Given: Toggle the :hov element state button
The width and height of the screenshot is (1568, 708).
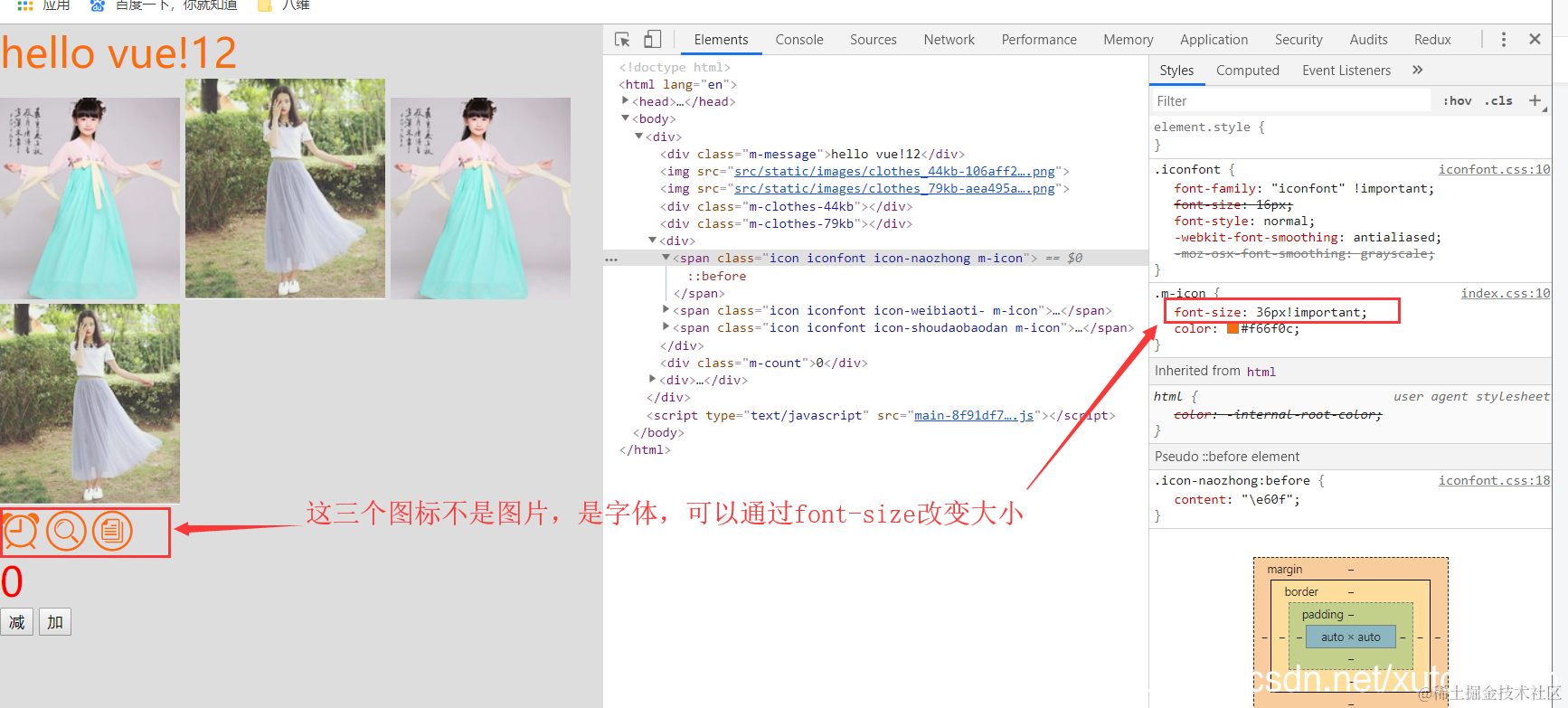Looking at the screenshot, I should (x=1458, y=101).
